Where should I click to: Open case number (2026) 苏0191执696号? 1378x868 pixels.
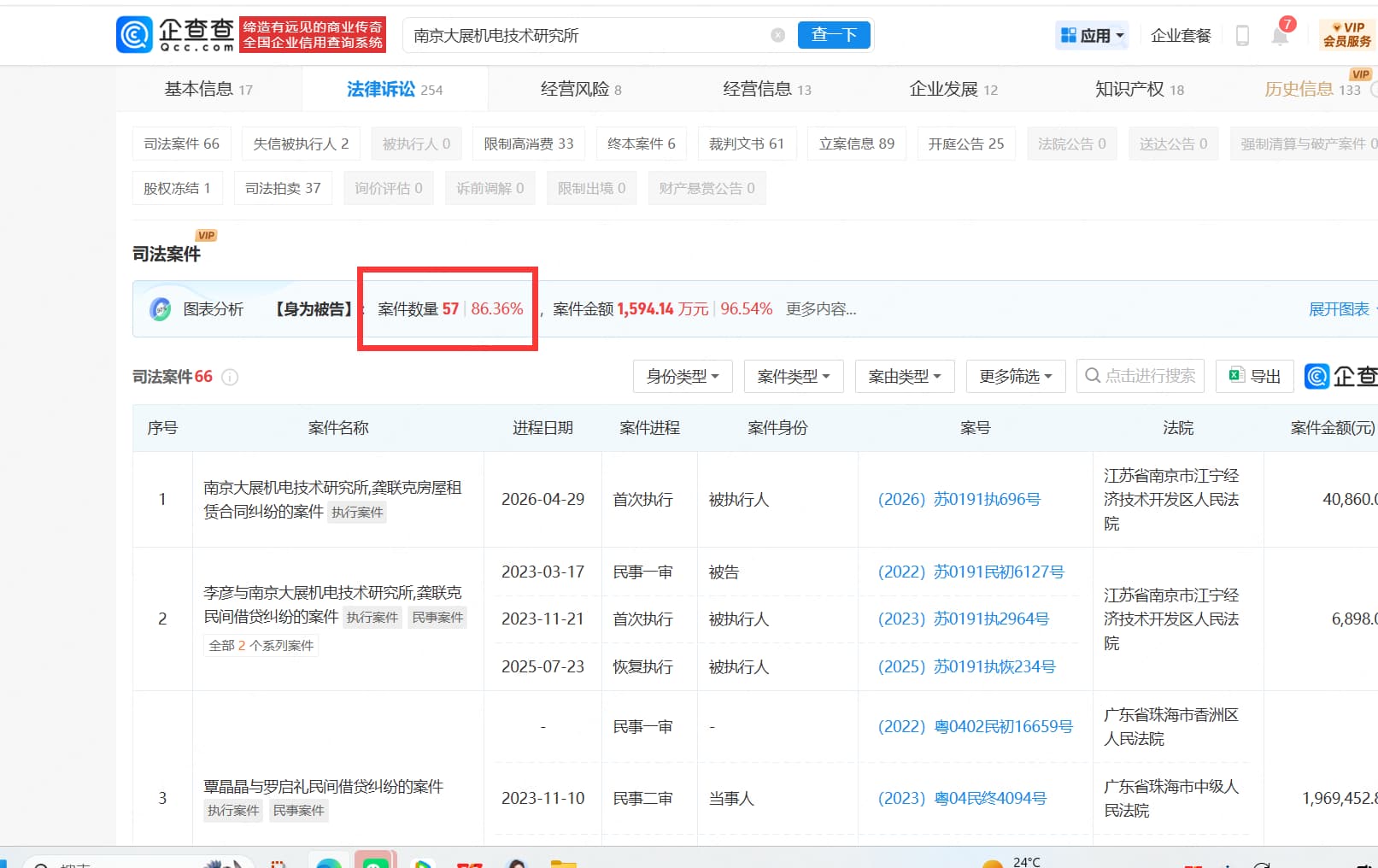[x=959, y=499]
